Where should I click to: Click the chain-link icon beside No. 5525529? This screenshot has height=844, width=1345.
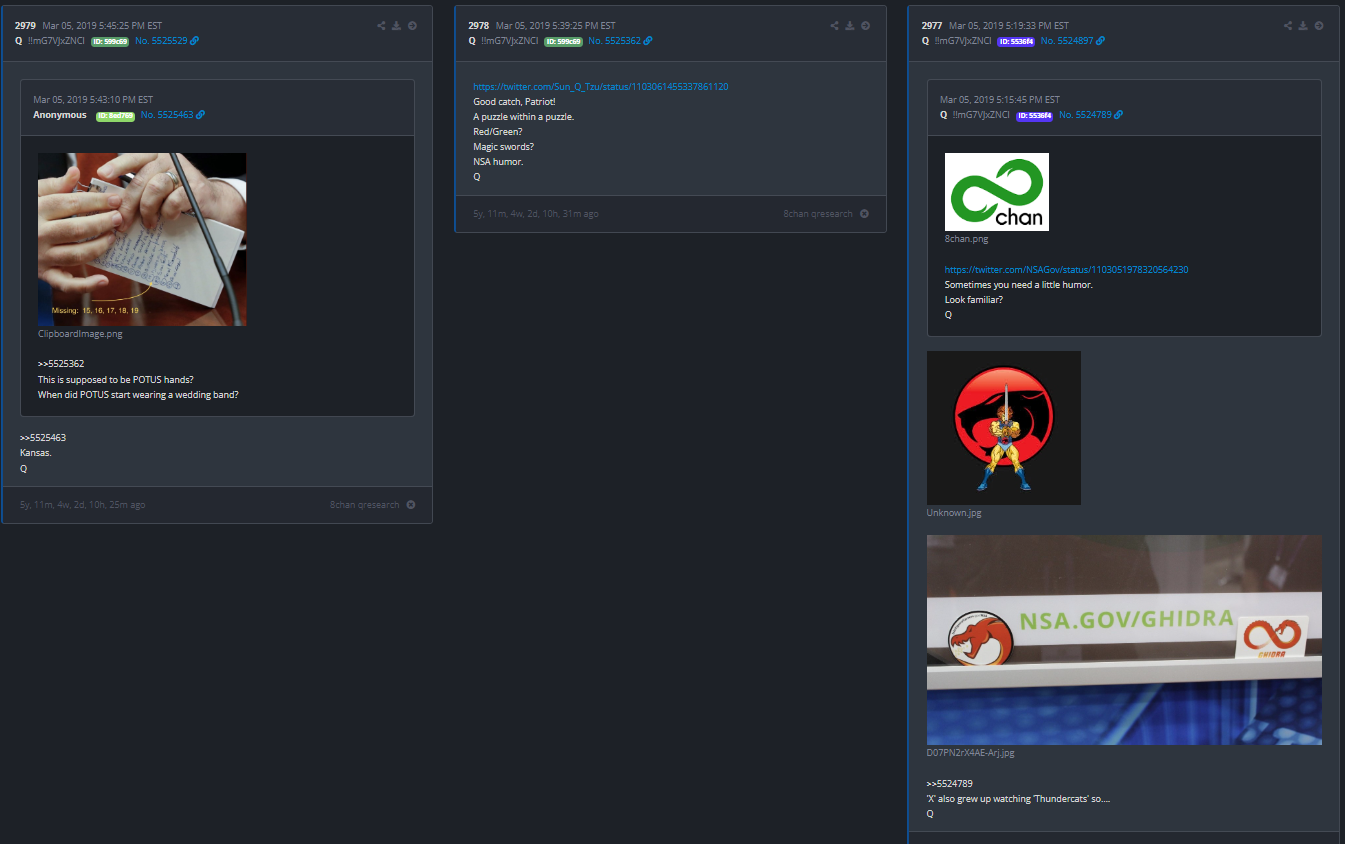click(195, 41)
